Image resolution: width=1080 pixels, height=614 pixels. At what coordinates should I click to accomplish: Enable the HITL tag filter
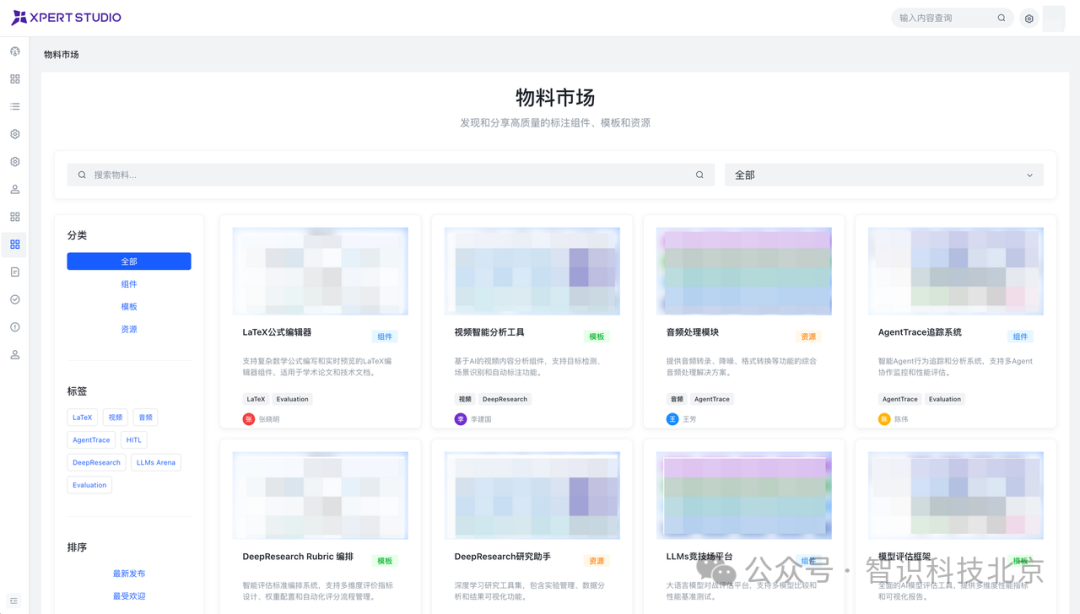pos(133,439)
